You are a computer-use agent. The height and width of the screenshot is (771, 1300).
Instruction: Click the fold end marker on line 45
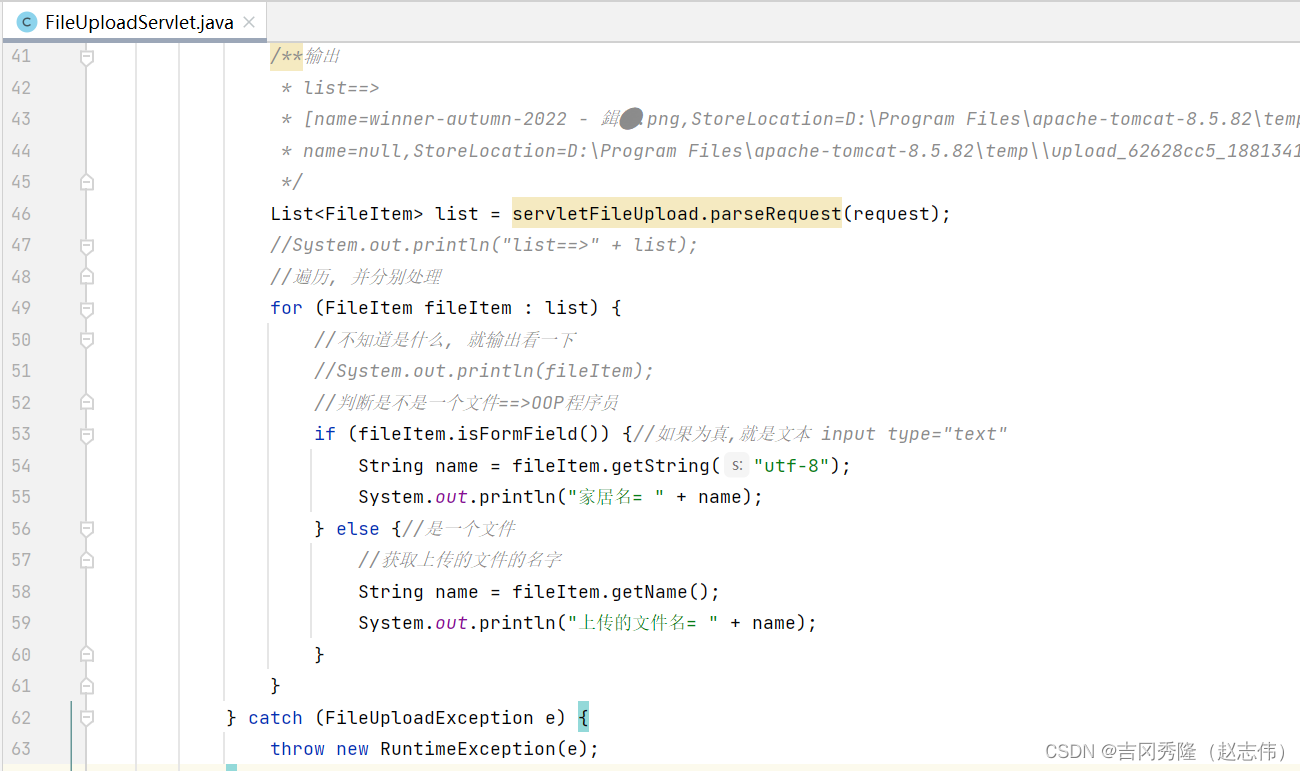pos(87,183)
